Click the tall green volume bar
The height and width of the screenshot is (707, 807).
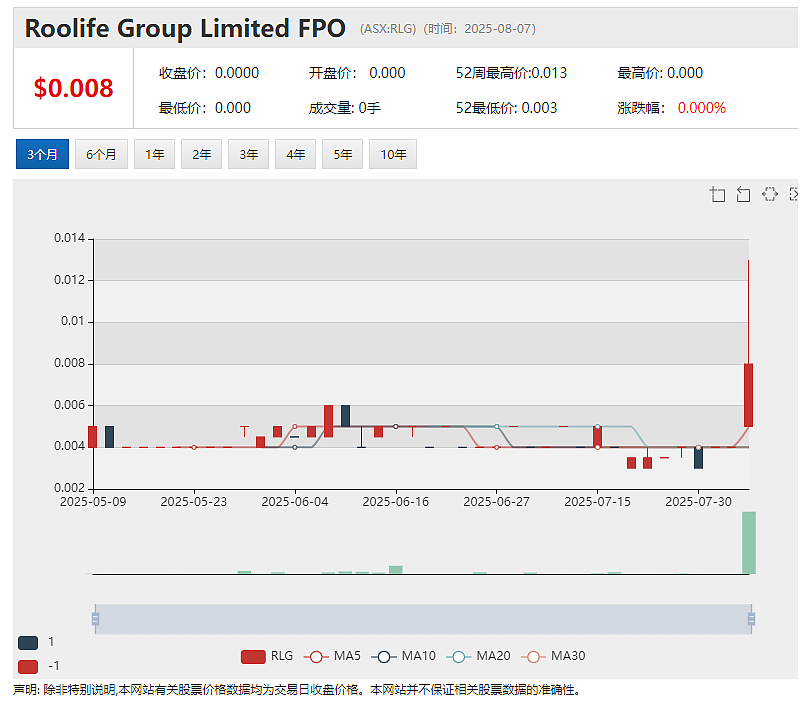click(x=749, y=542)
